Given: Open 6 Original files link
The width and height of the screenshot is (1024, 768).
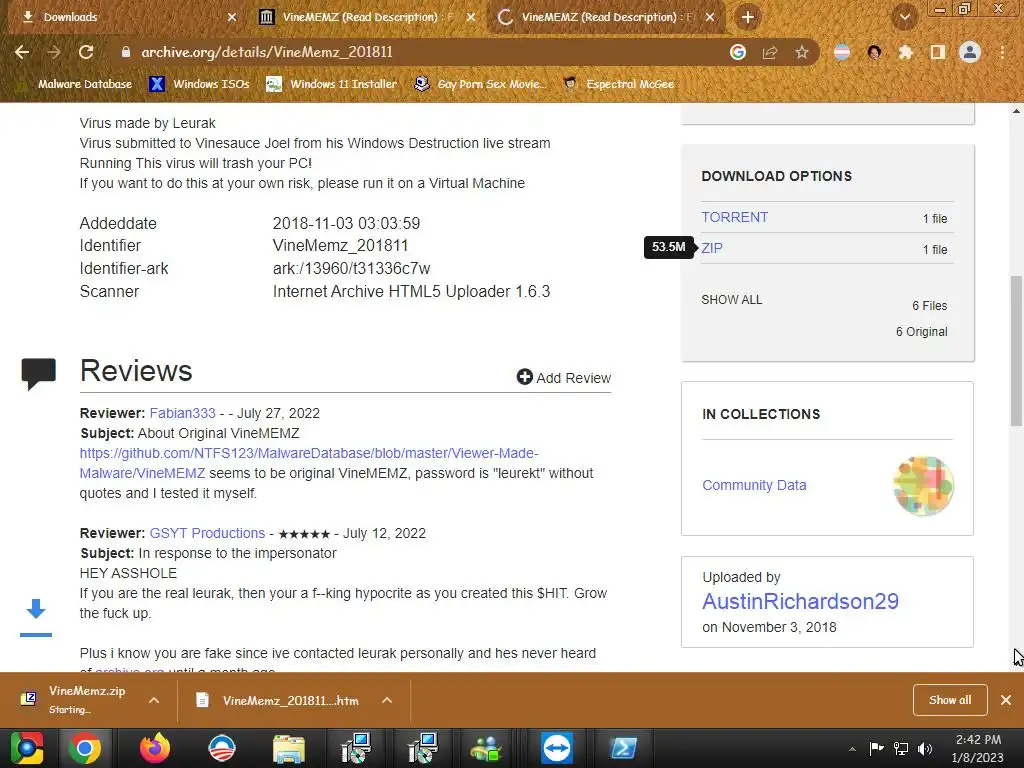Looking at the screenshot, I should [921, 332].
